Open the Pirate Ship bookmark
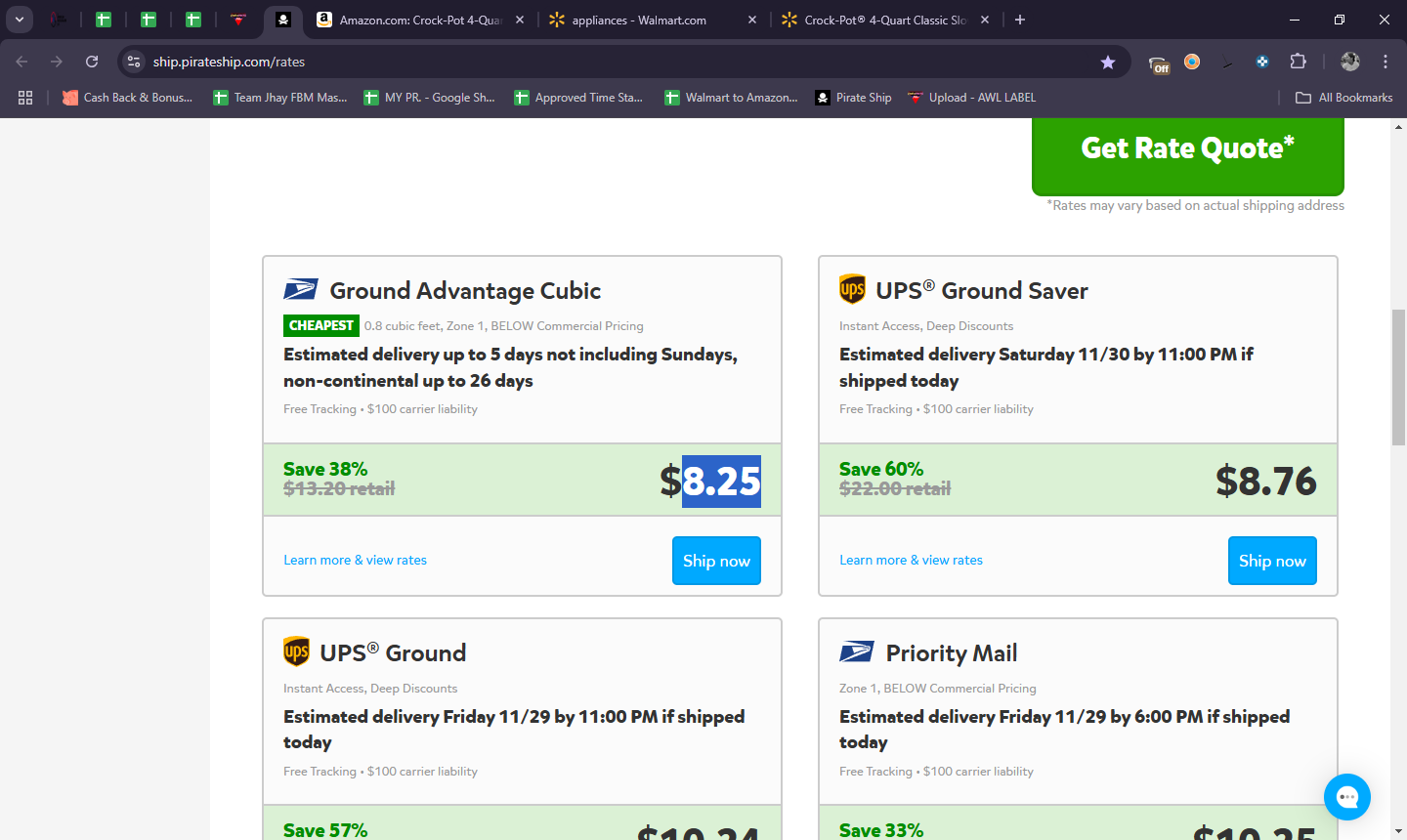Viewport: 1407px width, 840px height. tap(853, 98)
